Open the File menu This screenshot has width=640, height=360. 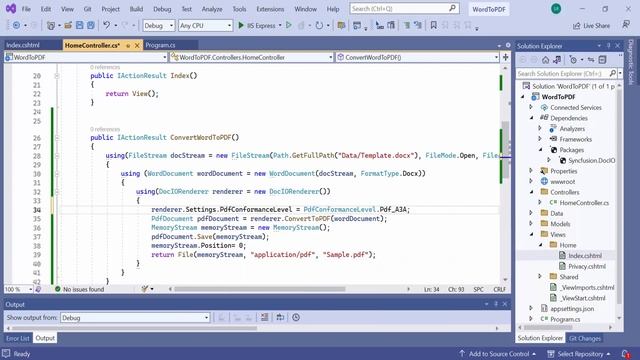[x=26, y=9]
